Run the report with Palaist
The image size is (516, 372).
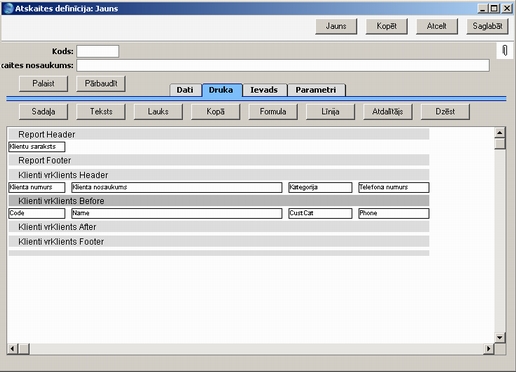click(x=43, y=83)
